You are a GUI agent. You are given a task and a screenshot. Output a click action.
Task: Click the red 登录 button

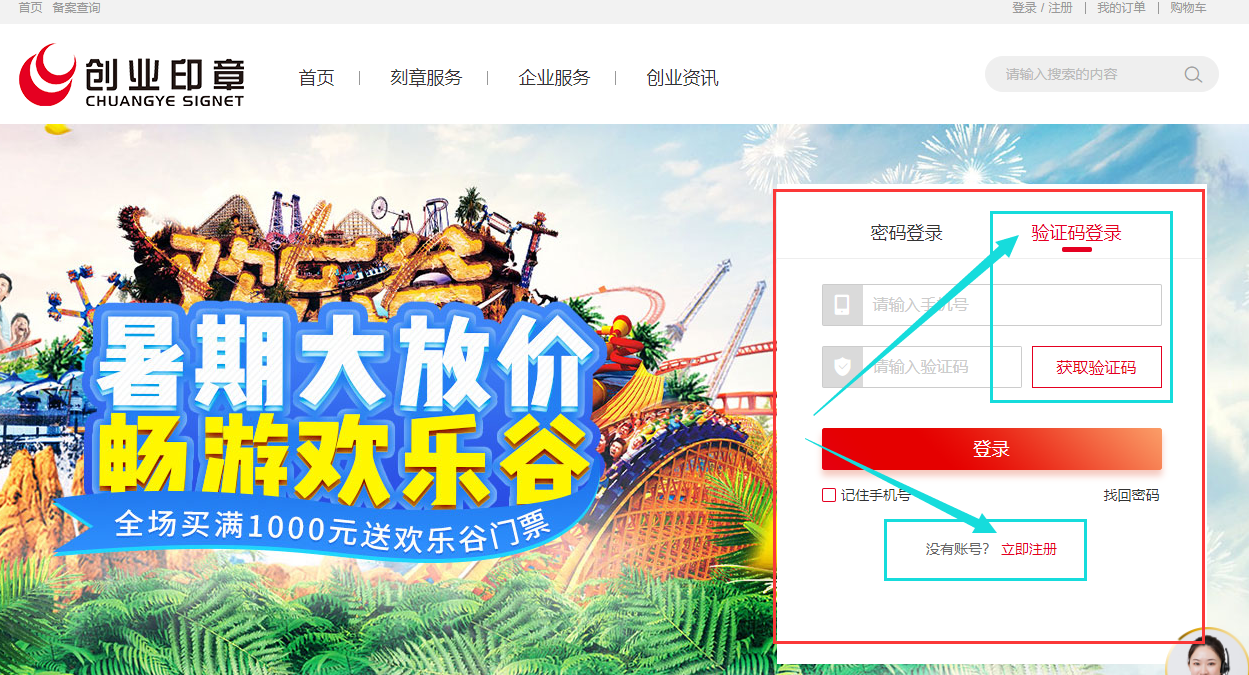click(x=992, y=449)
